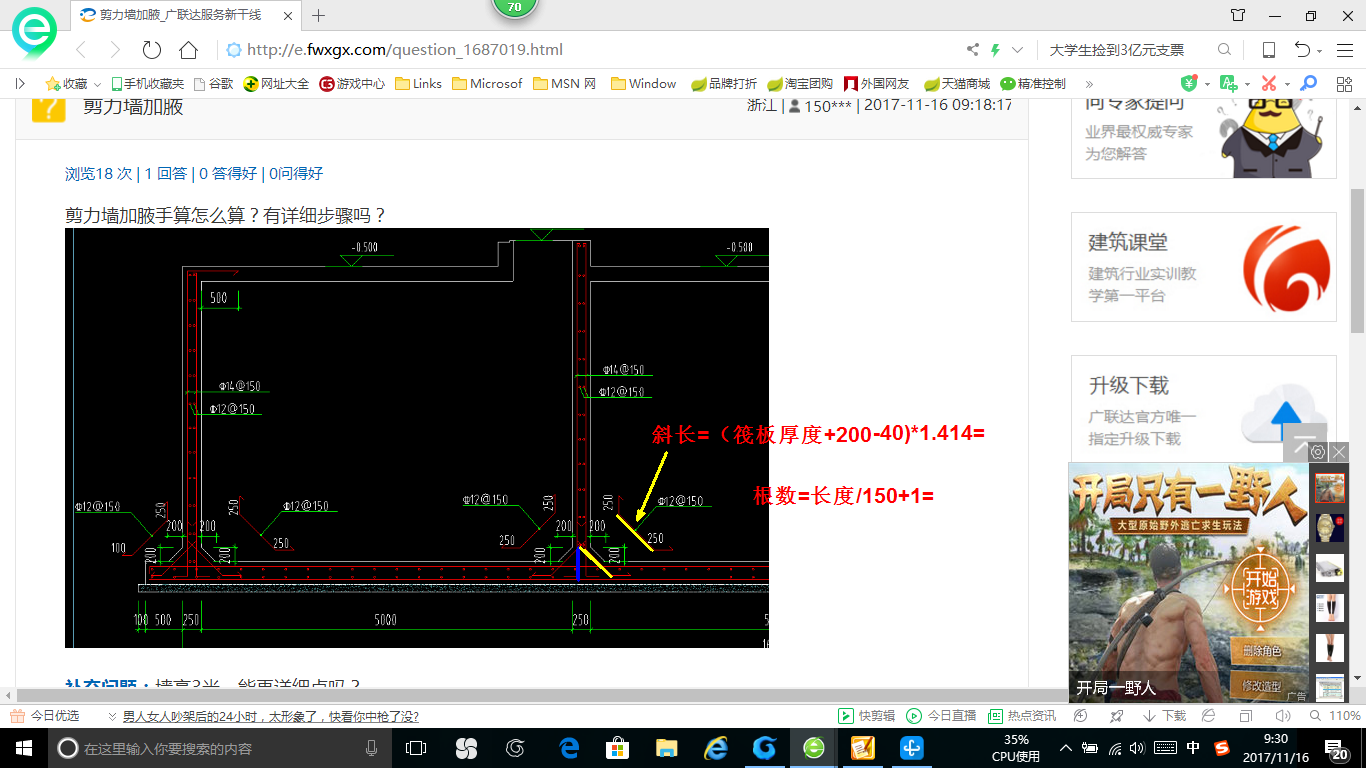Close the game ad popup
Viewport: 1366px width, 768px height.
(x=1339, y=452)
